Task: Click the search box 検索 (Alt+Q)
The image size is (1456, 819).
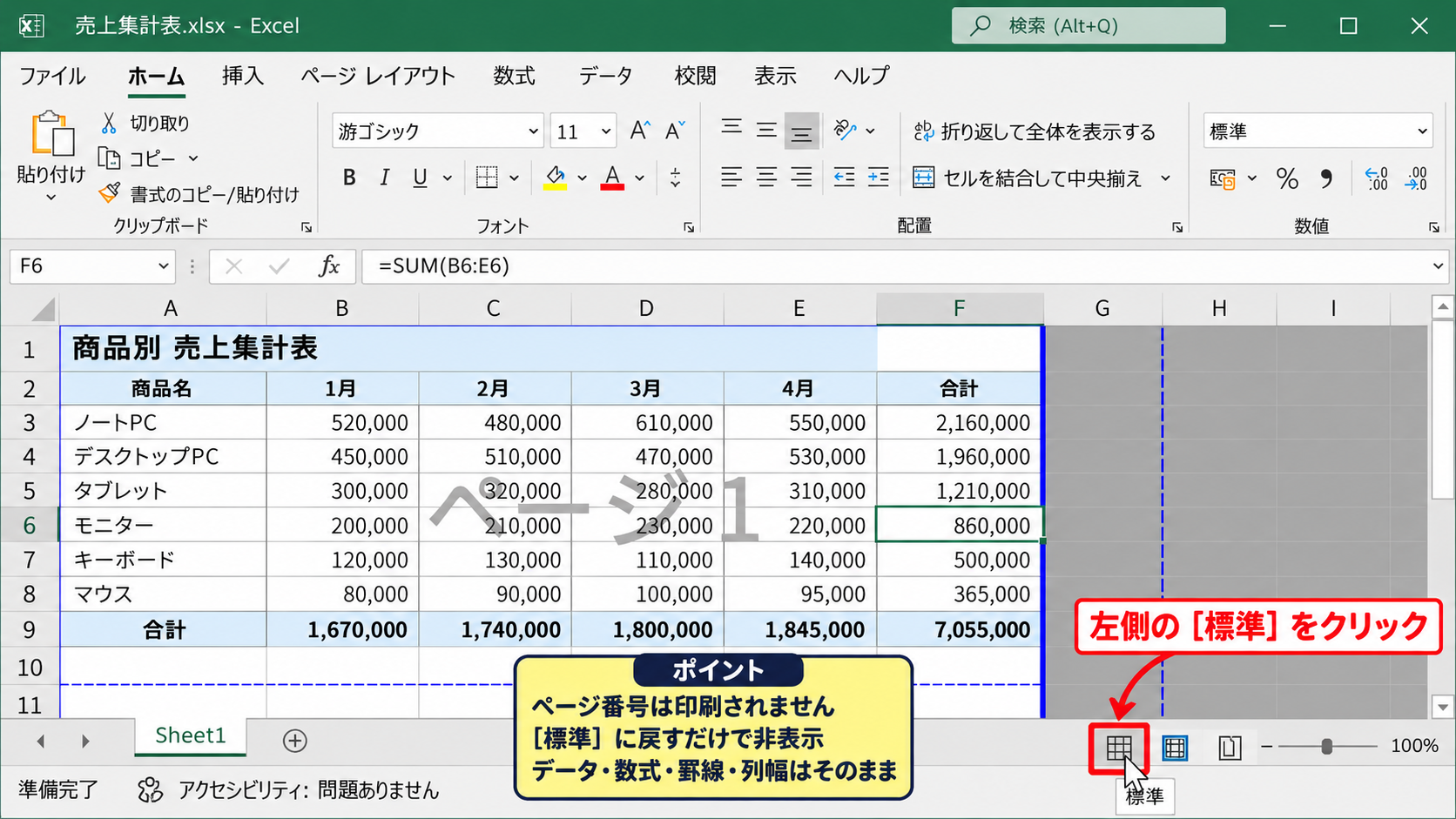Action: (x=1089, y=25)
